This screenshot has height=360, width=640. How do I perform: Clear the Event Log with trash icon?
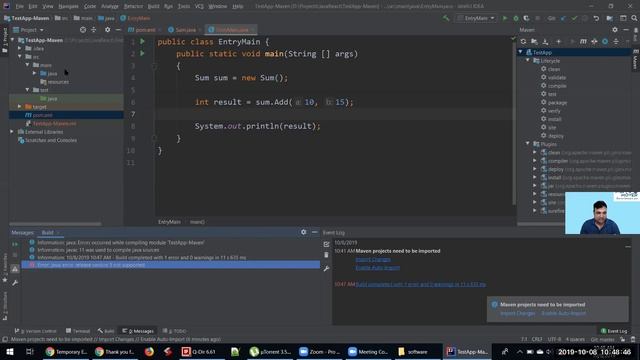[x=326, y=255]
